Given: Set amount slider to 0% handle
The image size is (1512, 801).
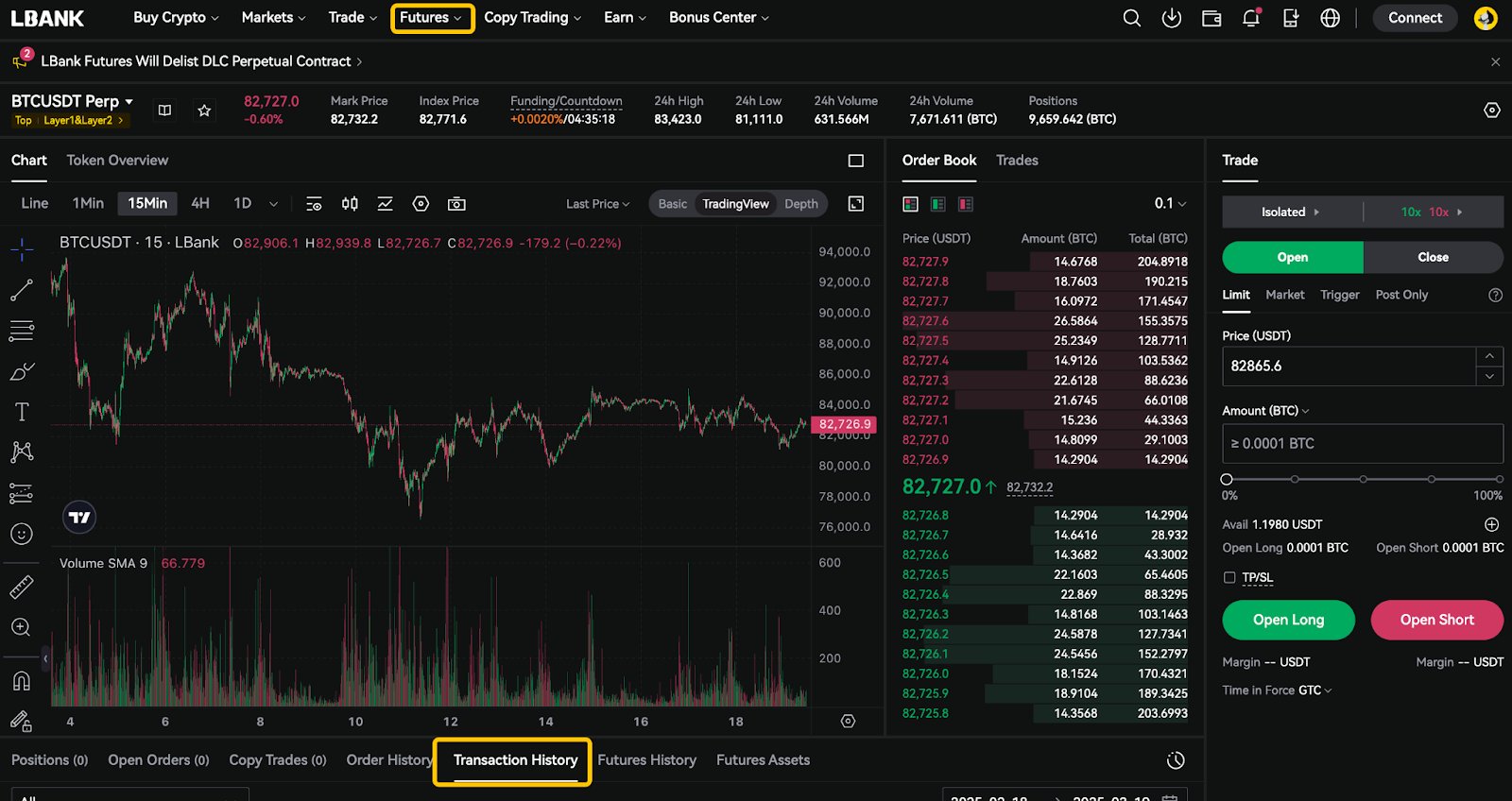Looking at the screenshot, I should pyautogui.click(x=1227, y=480).
